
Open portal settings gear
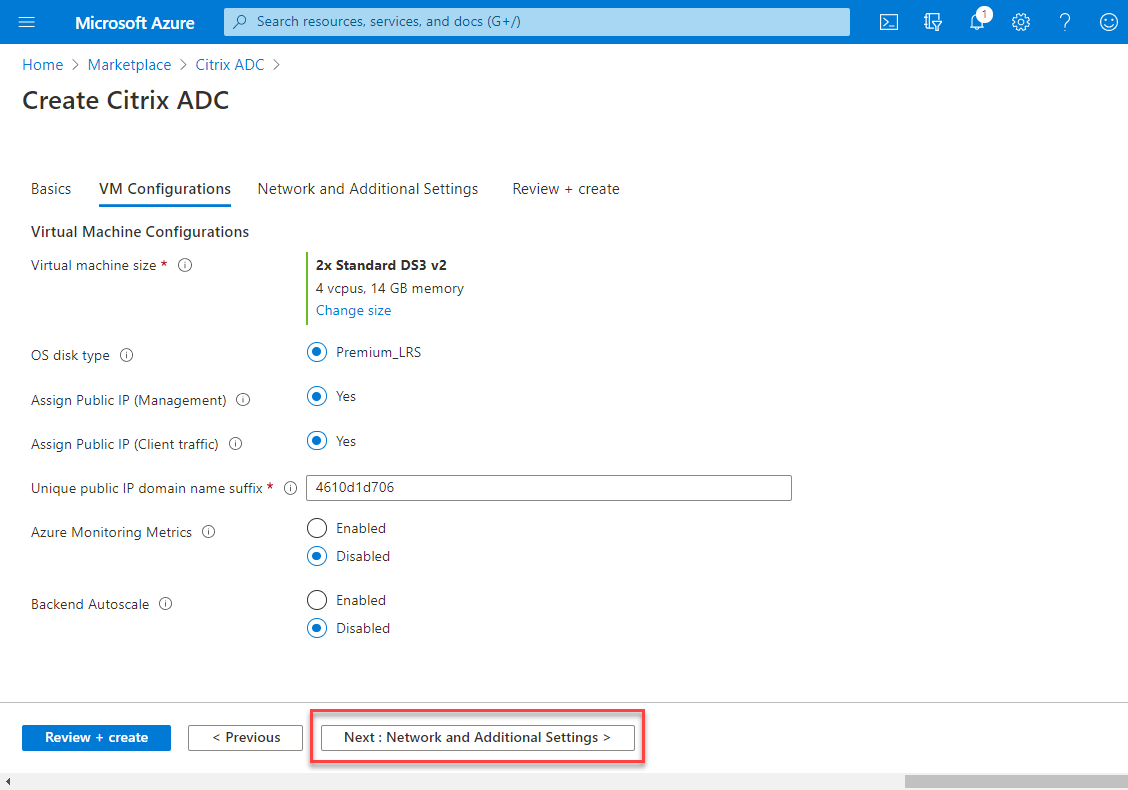pos(1021,22)
